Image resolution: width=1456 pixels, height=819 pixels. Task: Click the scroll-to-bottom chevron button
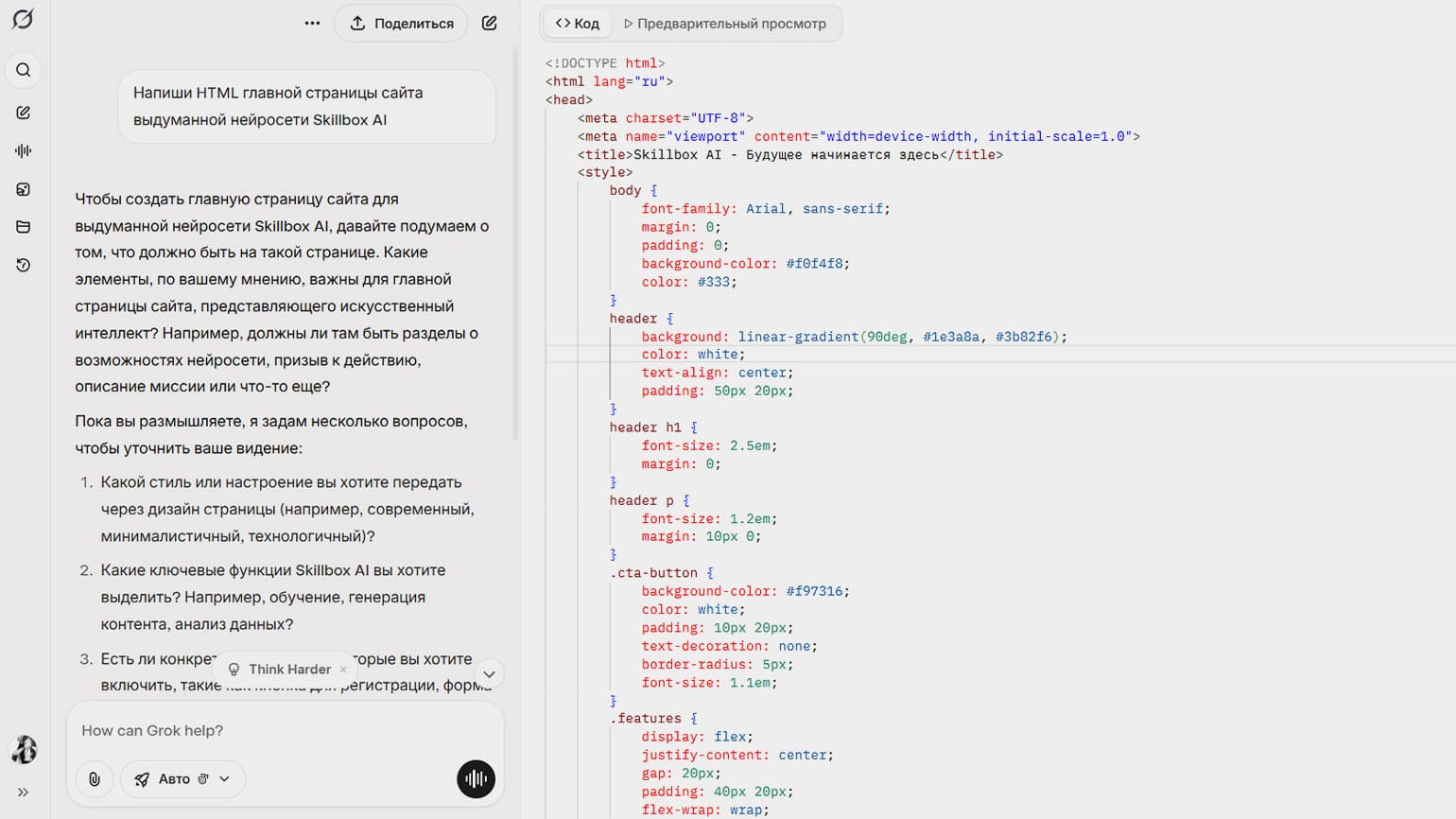click(489, 674)
